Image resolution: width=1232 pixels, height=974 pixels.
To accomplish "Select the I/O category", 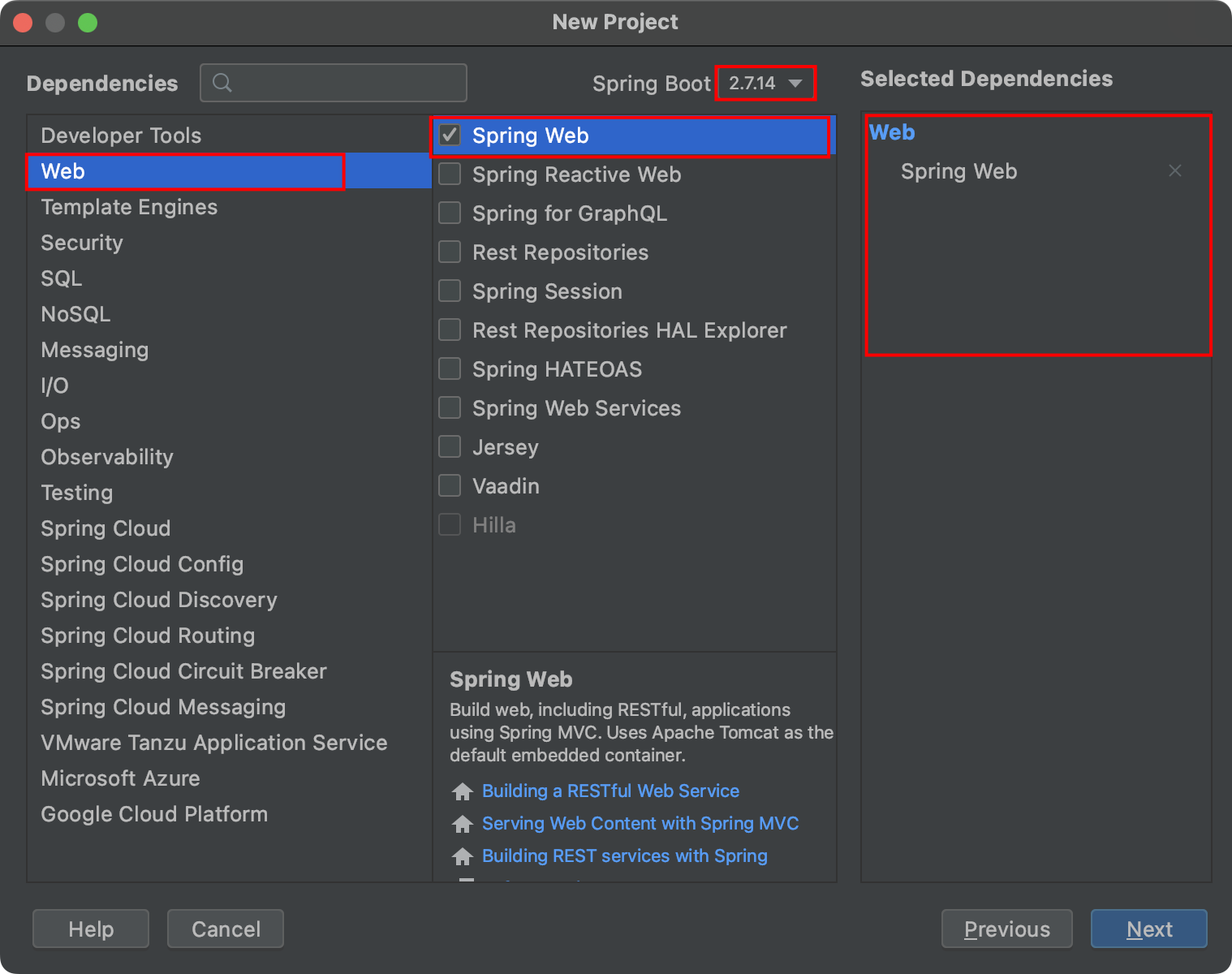I will pyautogui.click(x=229, y=386).
